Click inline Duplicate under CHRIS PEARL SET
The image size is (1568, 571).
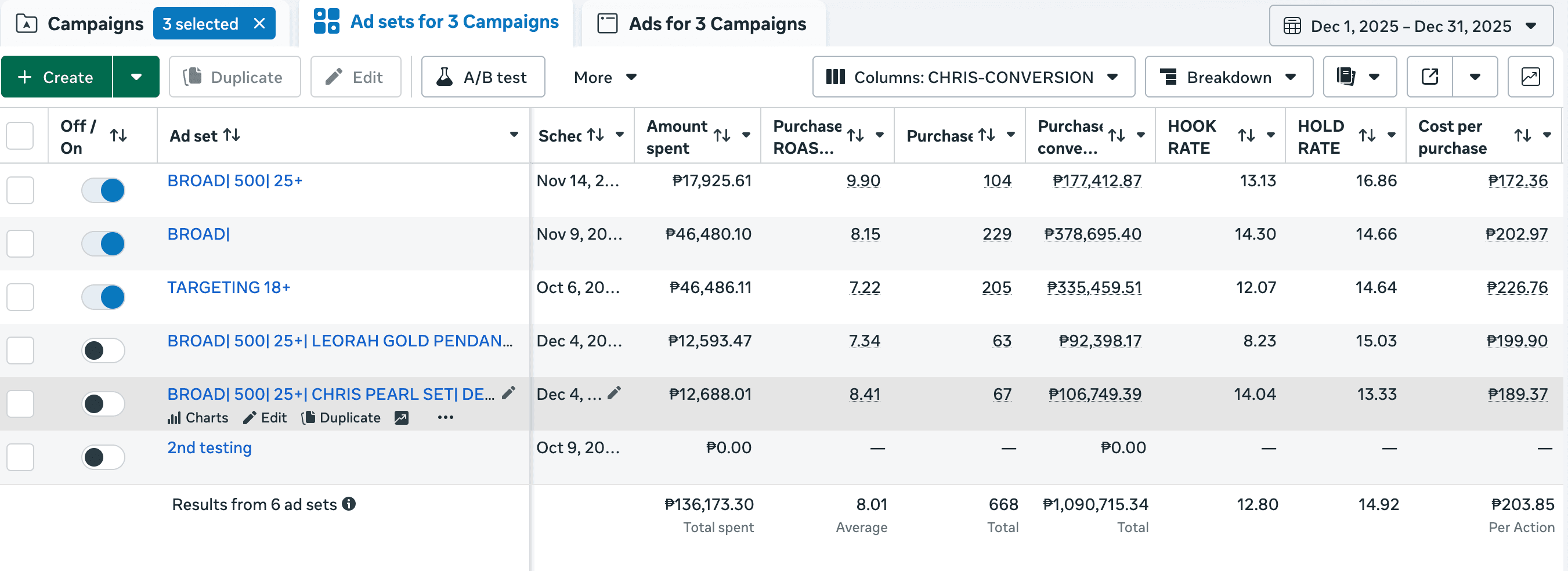pos(341,418)
